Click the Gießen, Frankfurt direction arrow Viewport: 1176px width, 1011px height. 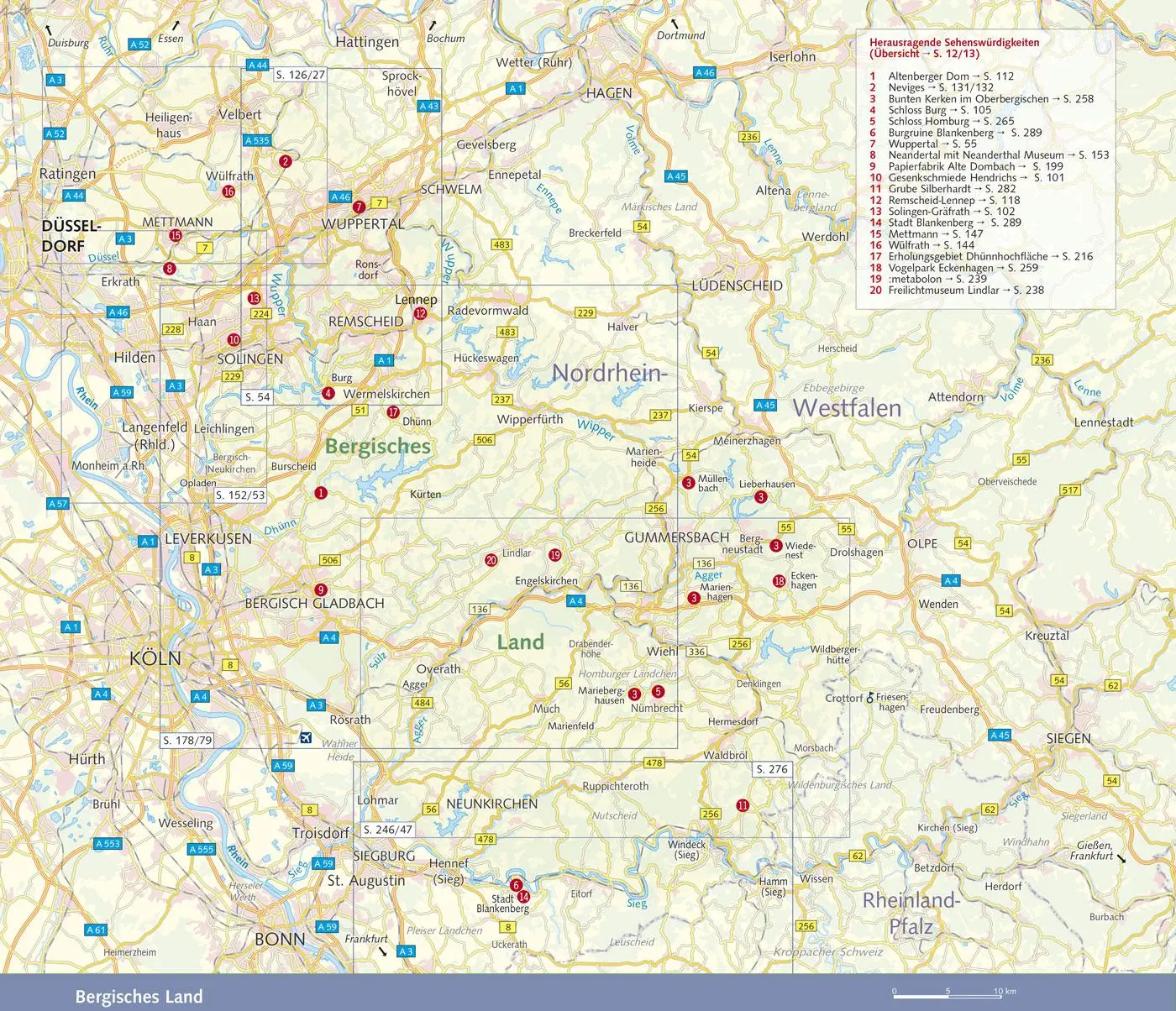click(x=1121, y=859)
